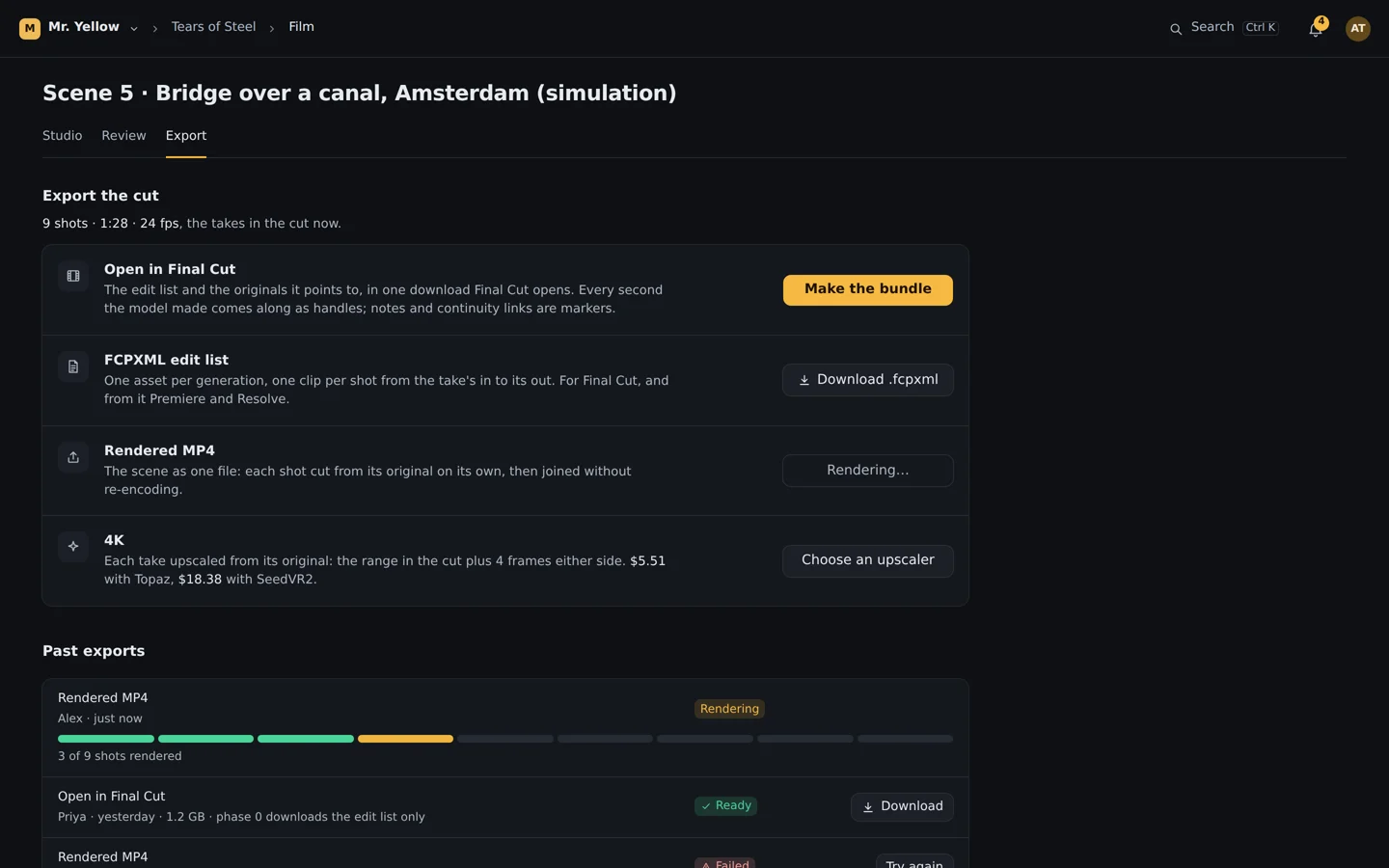Click the orange in-progress shot segment

tap(405, 739)
